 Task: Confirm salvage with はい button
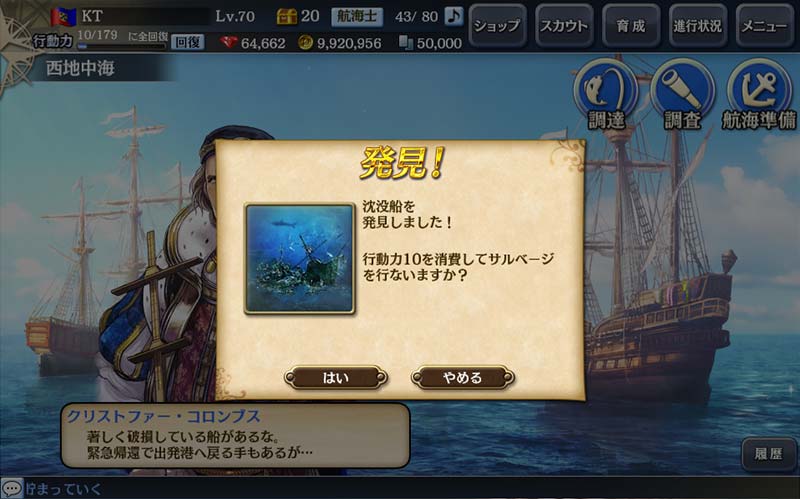pos(336,378)
